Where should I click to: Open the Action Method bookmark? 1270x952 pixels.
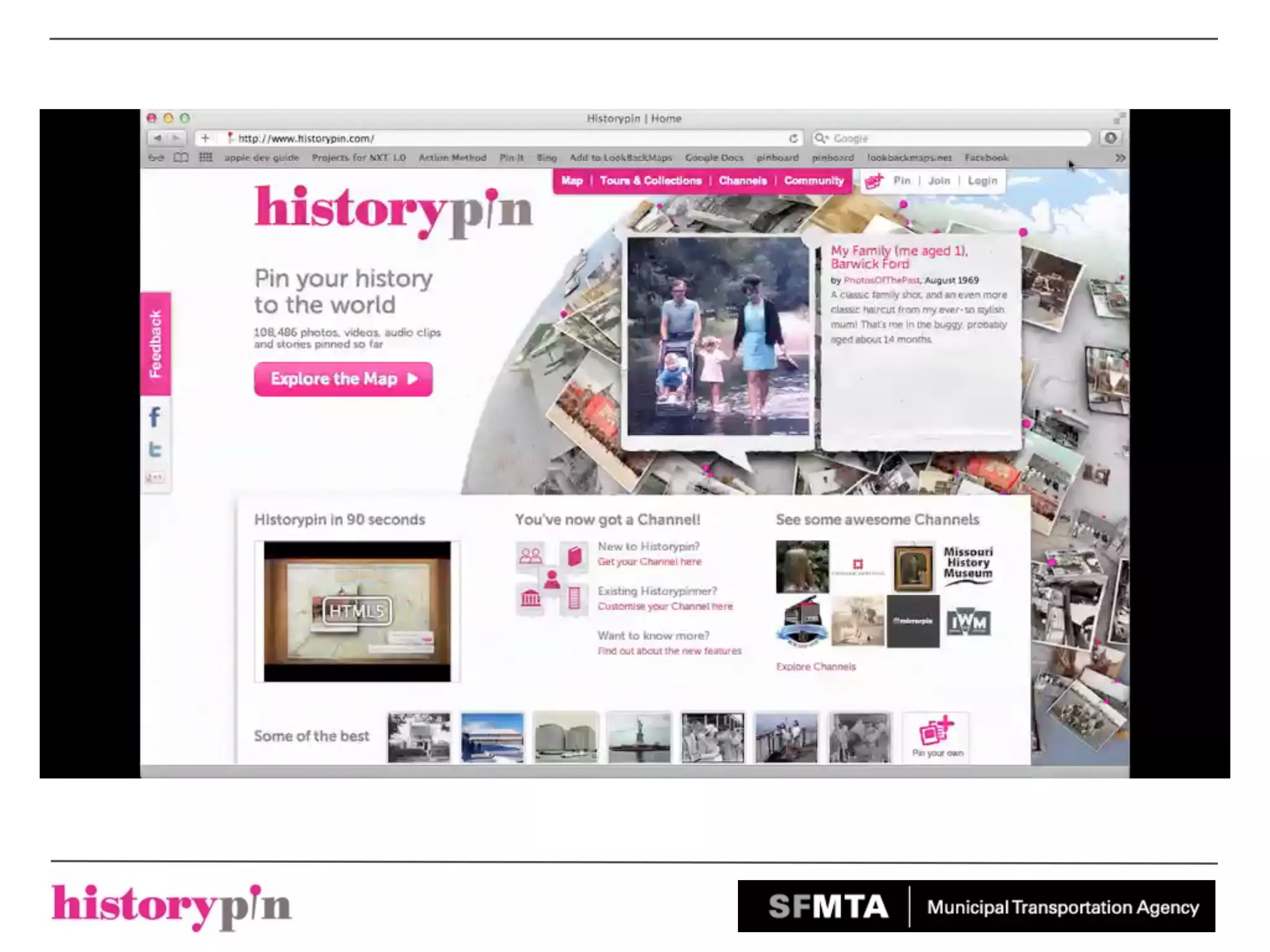coord(453,158)
